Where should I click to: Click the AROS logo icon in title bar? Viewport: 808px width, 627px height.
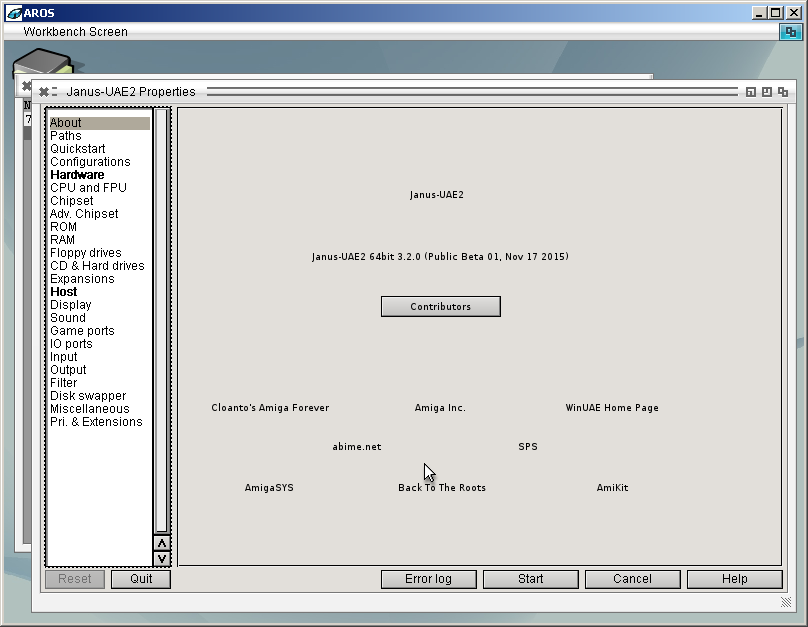[x=14, y=13]
